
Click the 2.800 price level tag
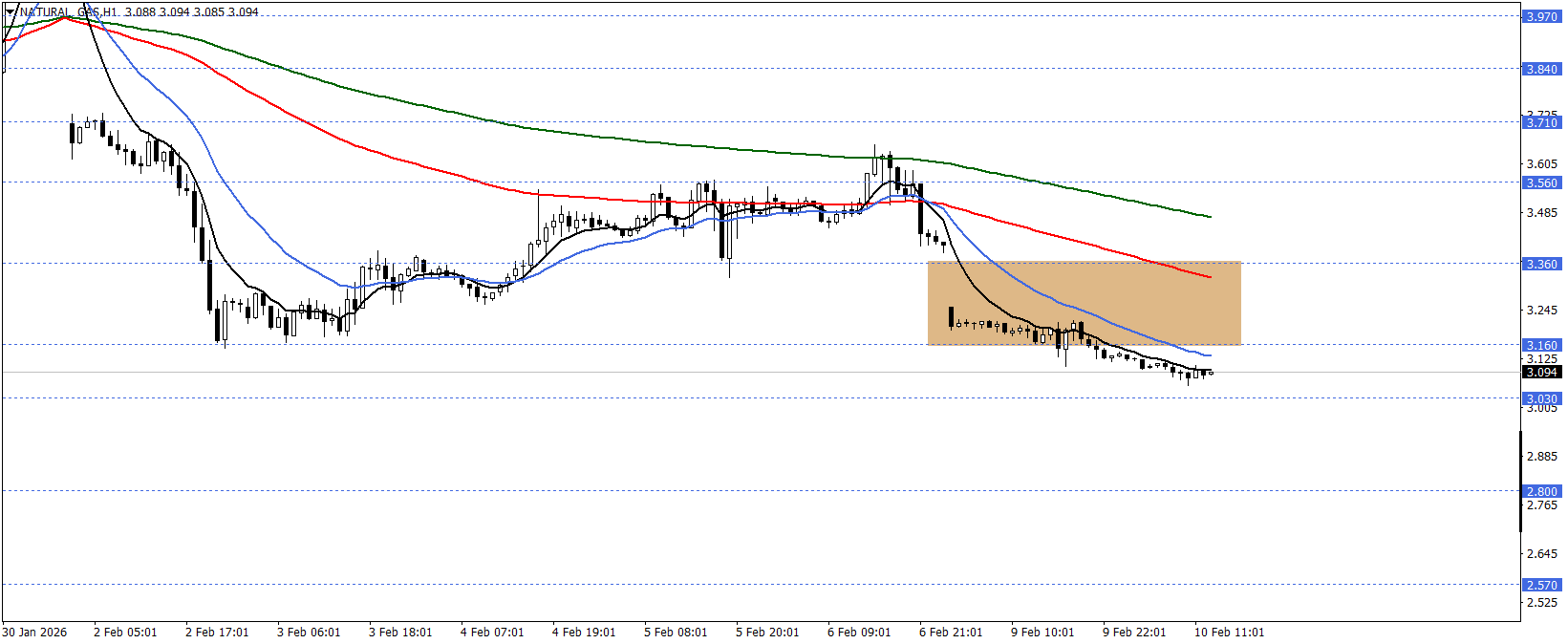click(x=1540, y=491)
